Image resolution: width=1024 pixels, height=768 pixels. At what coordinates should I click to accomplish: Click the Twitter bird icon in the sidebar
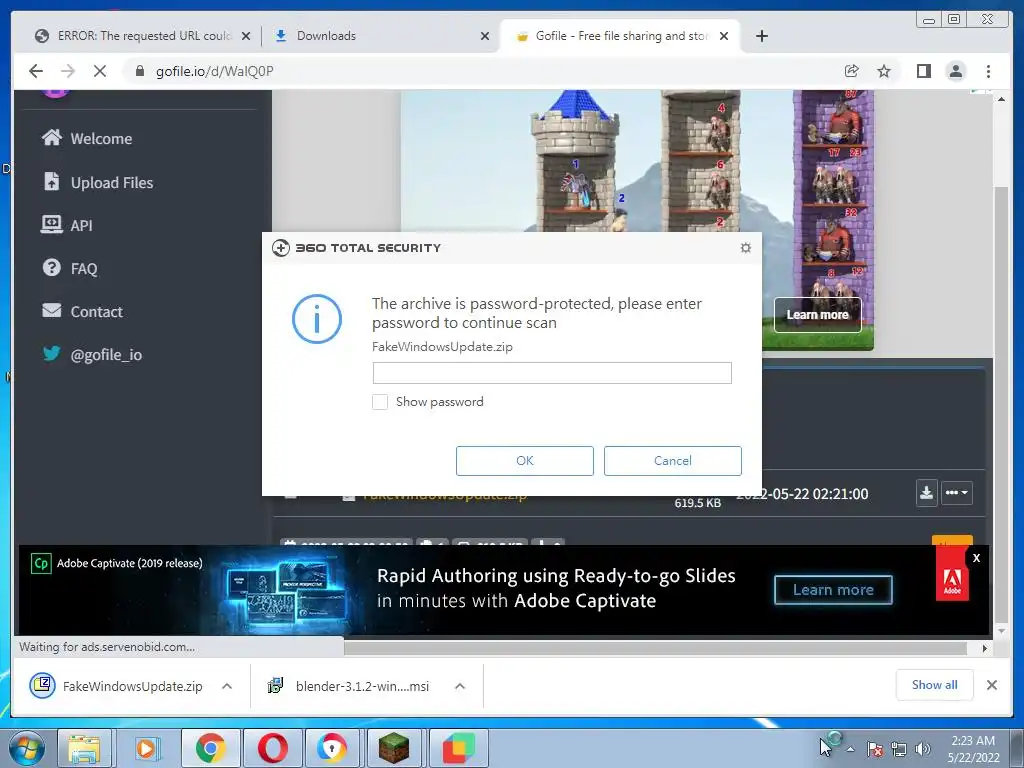point(52,353)
